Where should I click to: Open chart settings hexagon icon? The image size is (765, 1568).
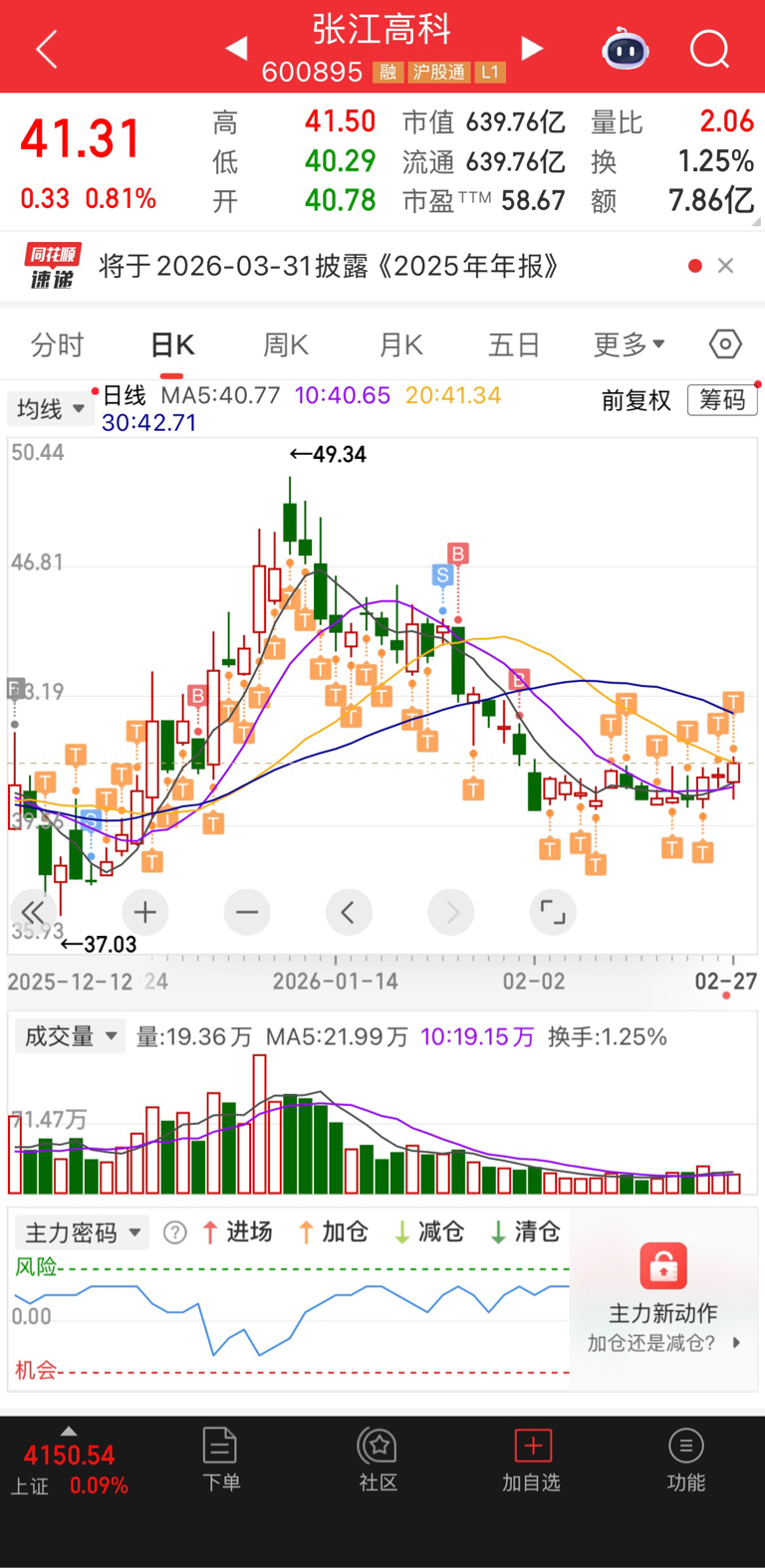(725, 344)
